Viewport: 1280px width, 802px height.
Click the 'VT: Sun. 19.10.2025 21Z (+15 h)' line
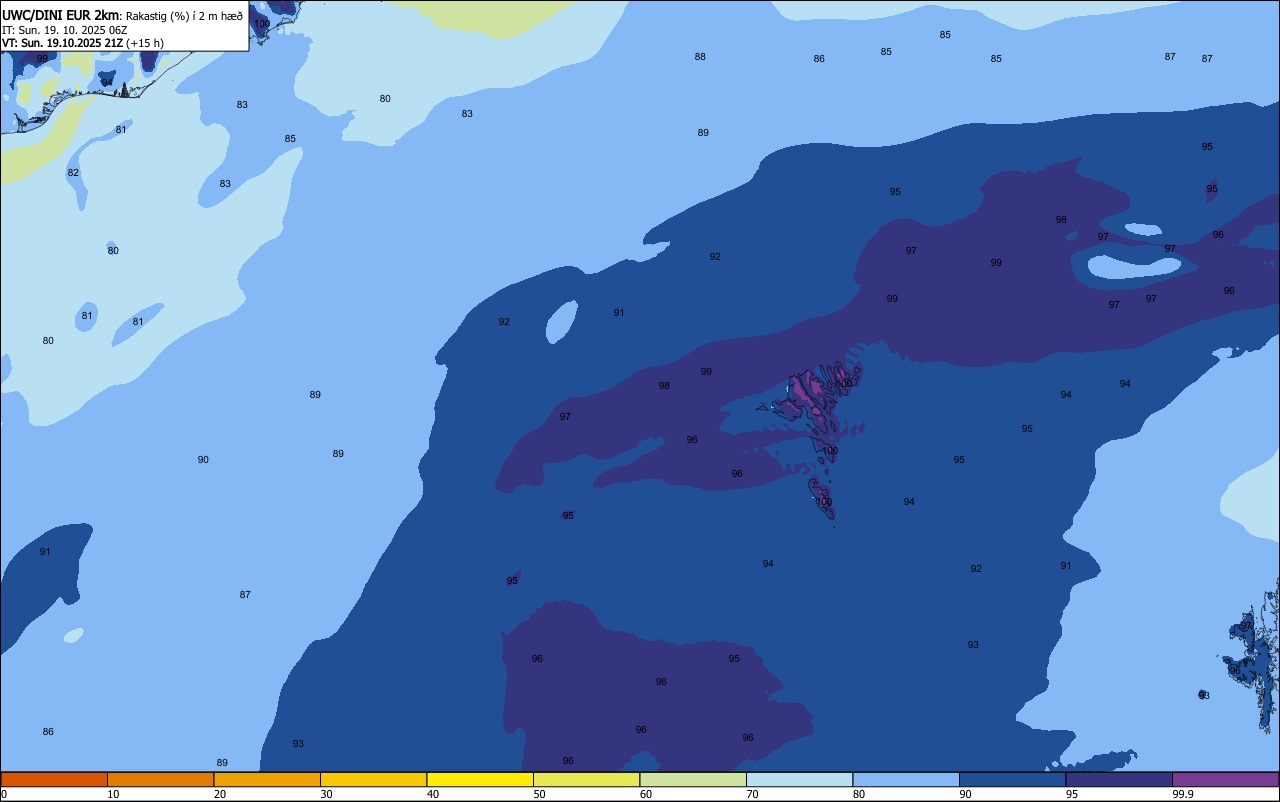[83, 43]
